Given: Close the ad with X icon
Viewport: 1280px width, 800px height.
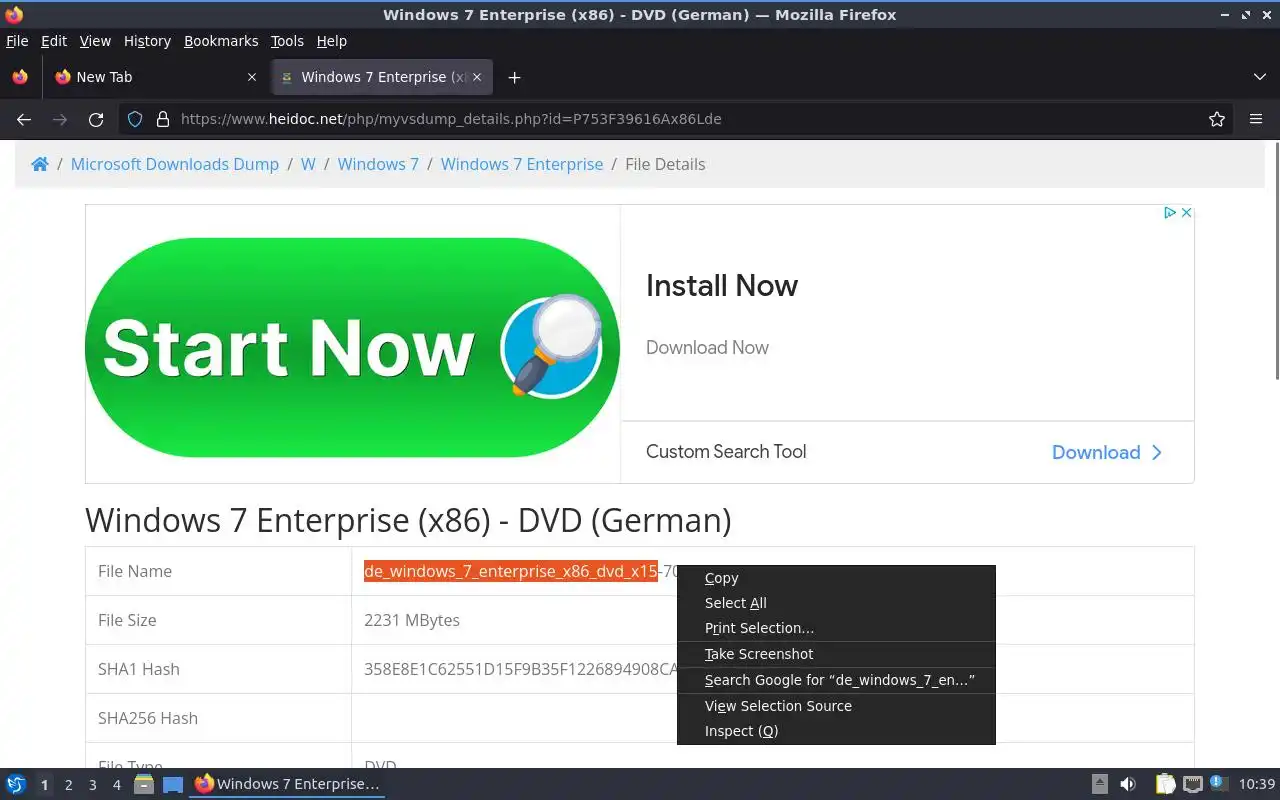Looking at the screenshot, I should point(1186,212).
